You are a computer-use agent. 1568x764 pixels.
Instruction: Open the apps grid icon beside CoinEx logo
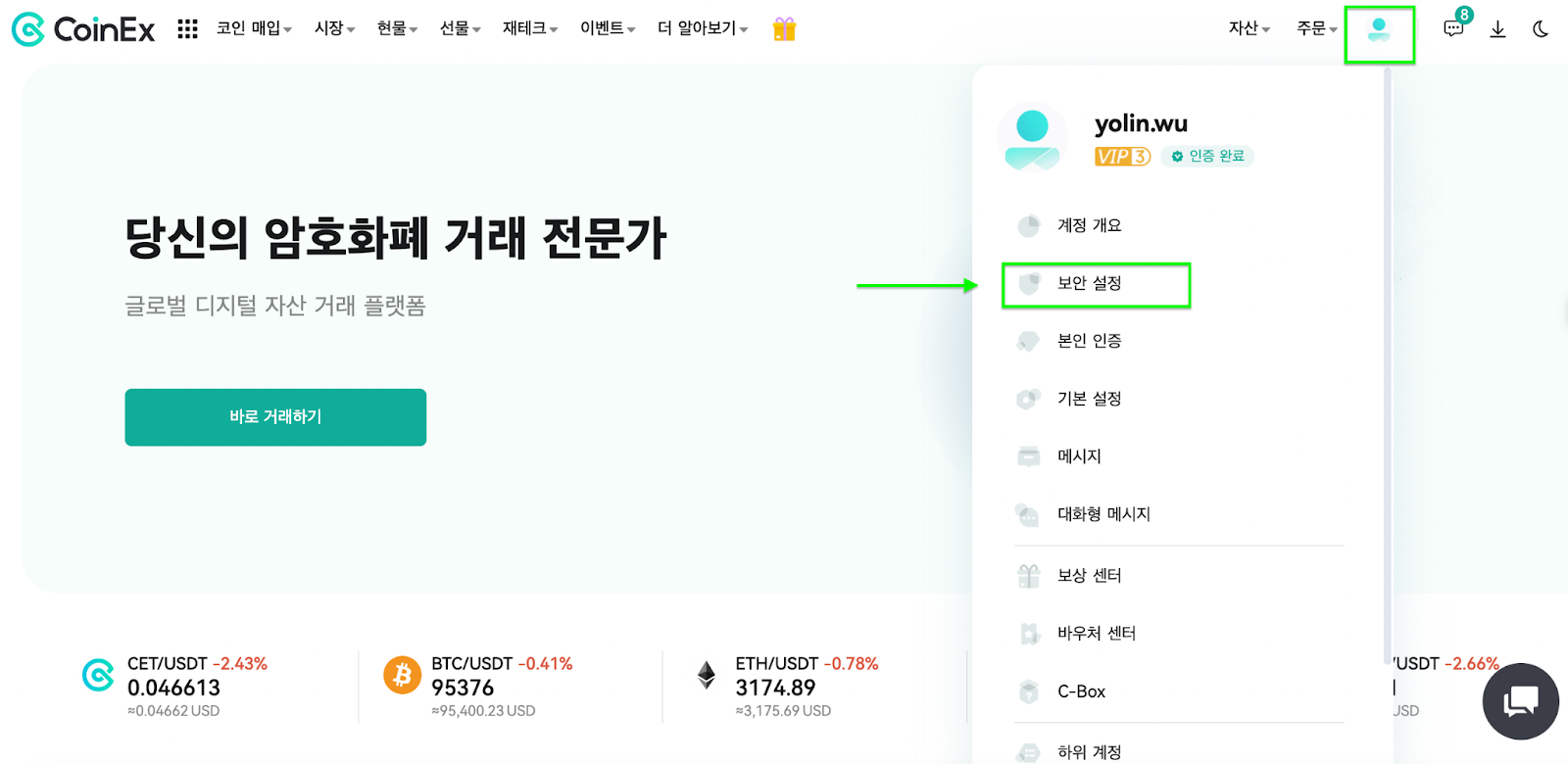coord(186,27)
